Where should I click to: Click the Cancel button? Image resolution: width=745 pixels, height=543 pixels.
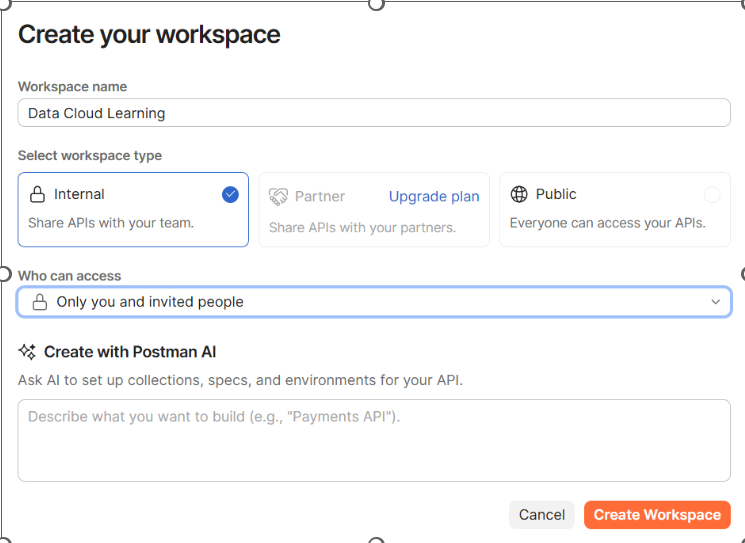[542, 514]
